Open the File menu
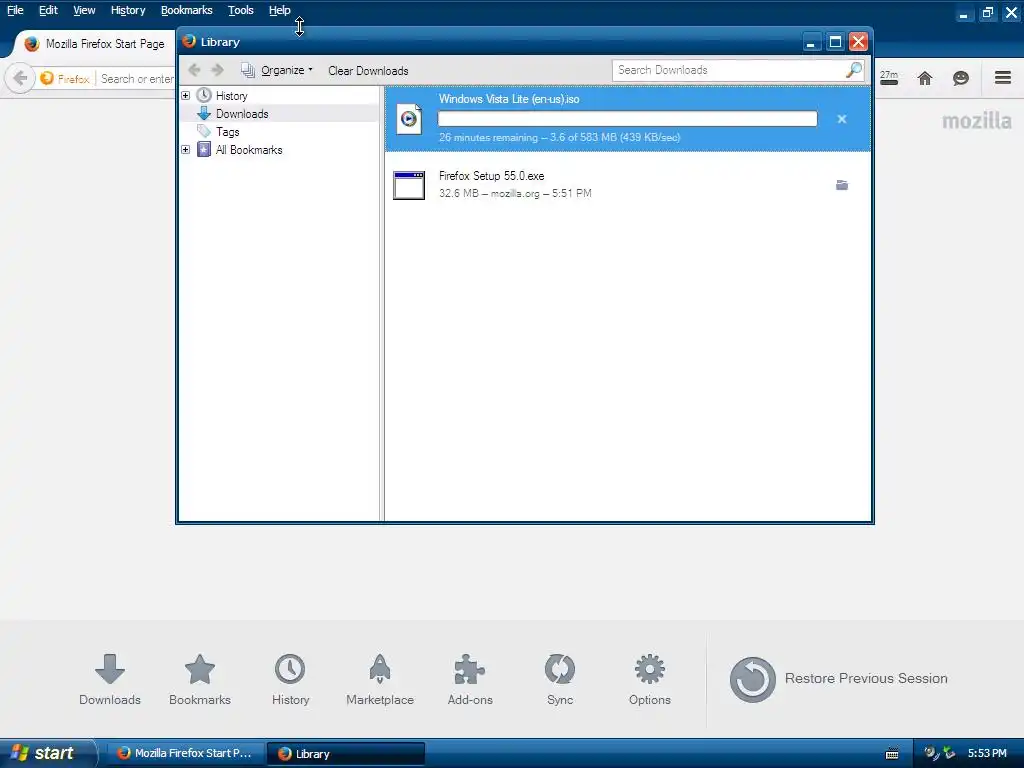The height and width of the screenshot is (768, 1024). tap(15, 10)
